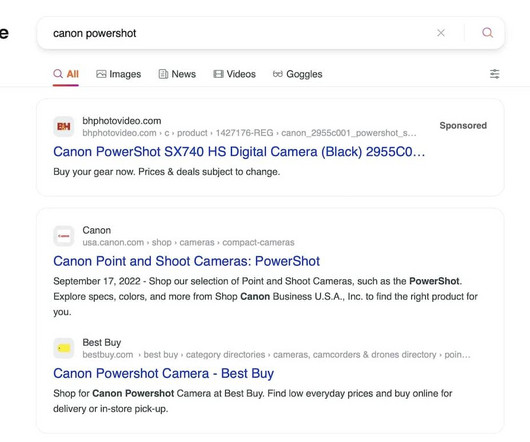Click the Best Buy site name
This screenshot has height=442, width=530.
(102, 342)
